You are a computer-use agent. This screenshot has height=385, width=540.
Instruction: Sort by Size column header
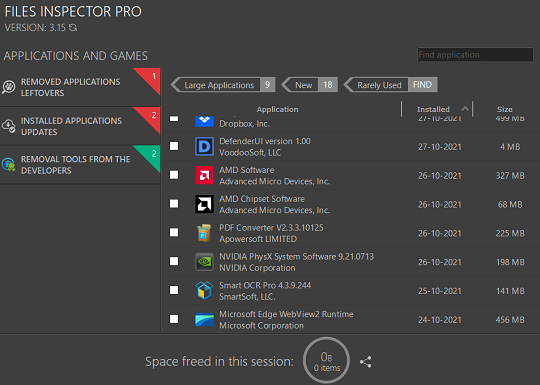tap(505, 109)
